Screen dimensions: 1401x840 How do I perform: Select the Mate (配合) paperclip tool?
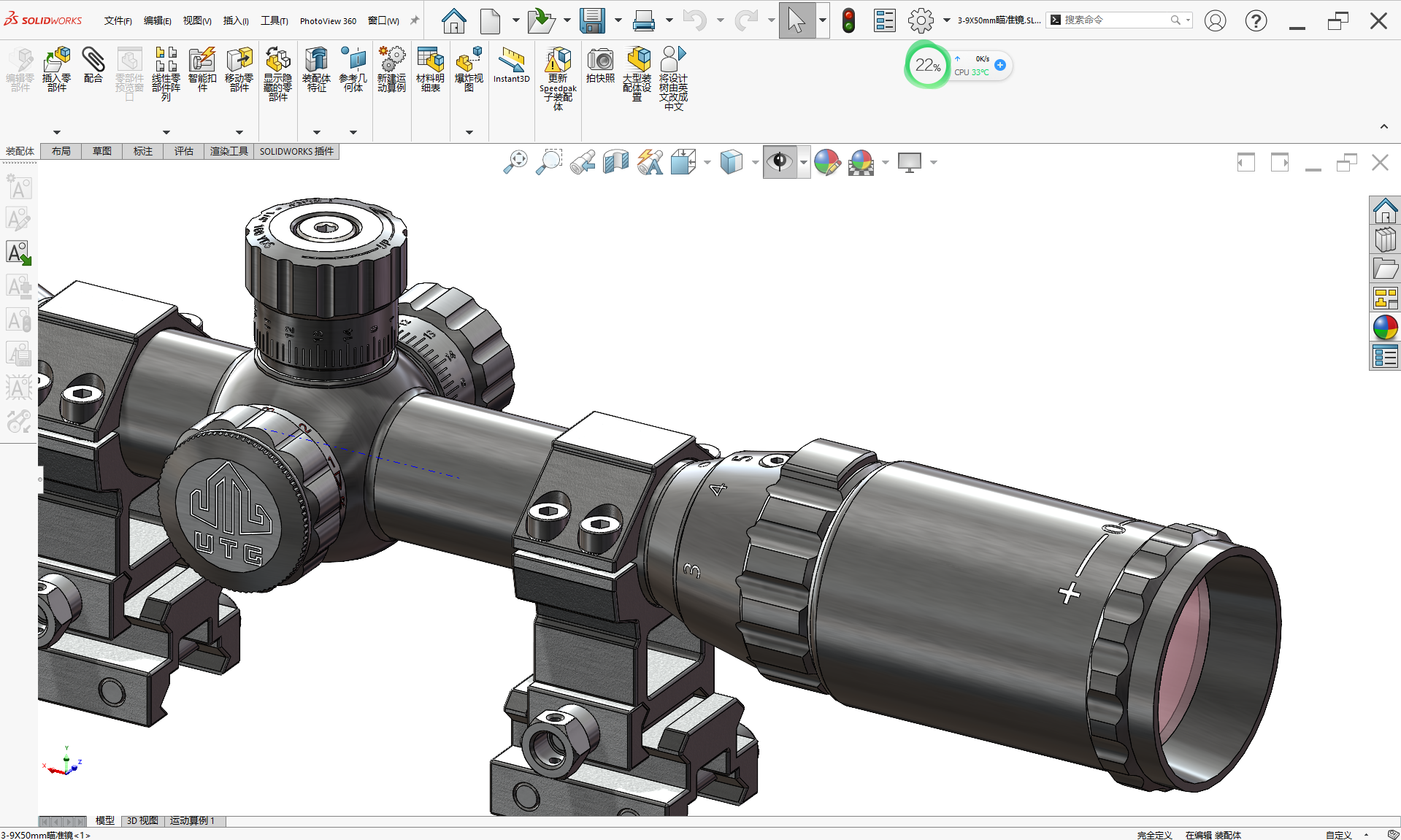(x=93, y=65)
